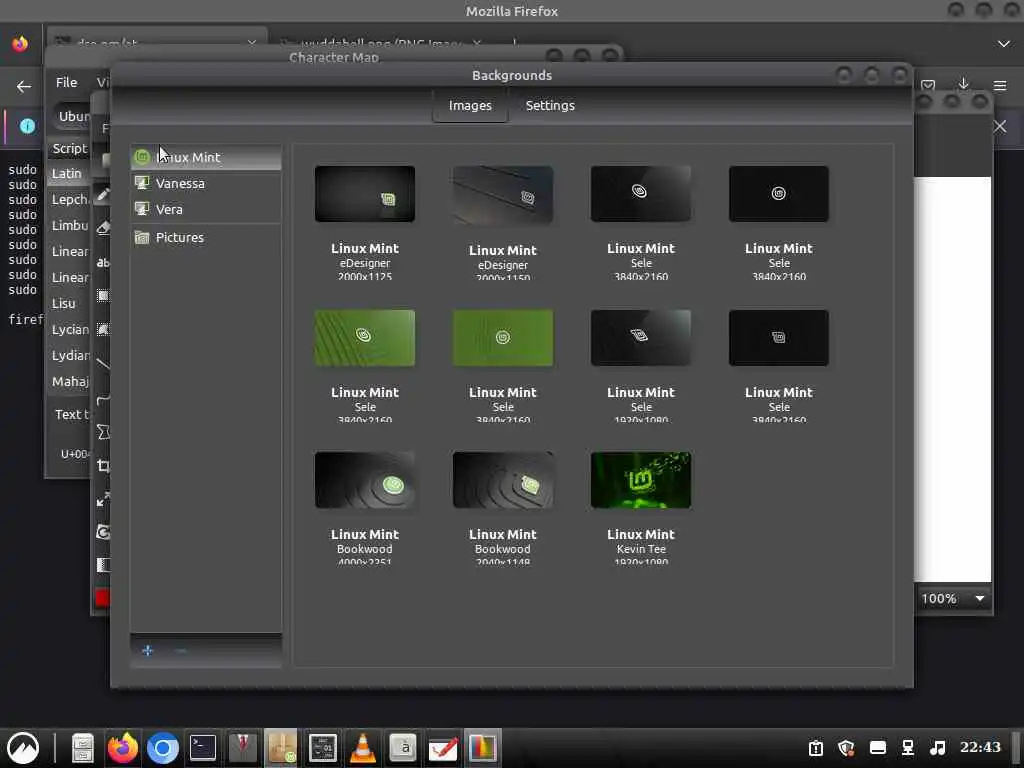The width and height of the screenshot is (1024, 768).
Task: Open VLC media player from taskbar
Action: coord(363,748)
